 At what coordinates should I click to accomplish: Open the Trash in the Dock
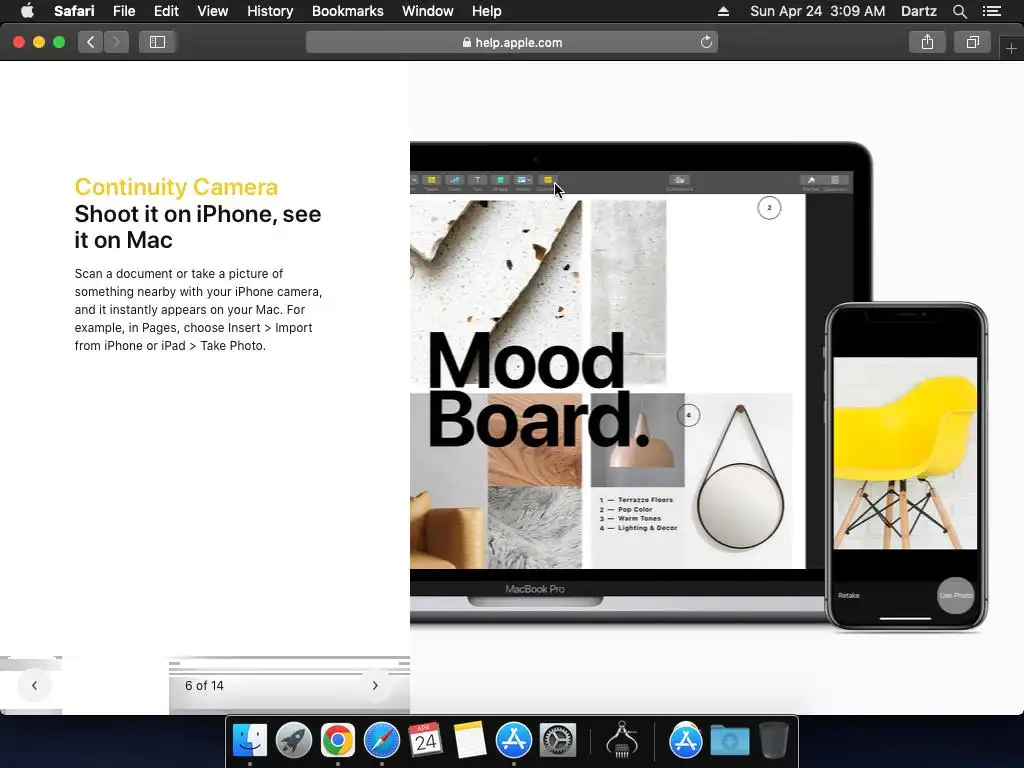774,741
